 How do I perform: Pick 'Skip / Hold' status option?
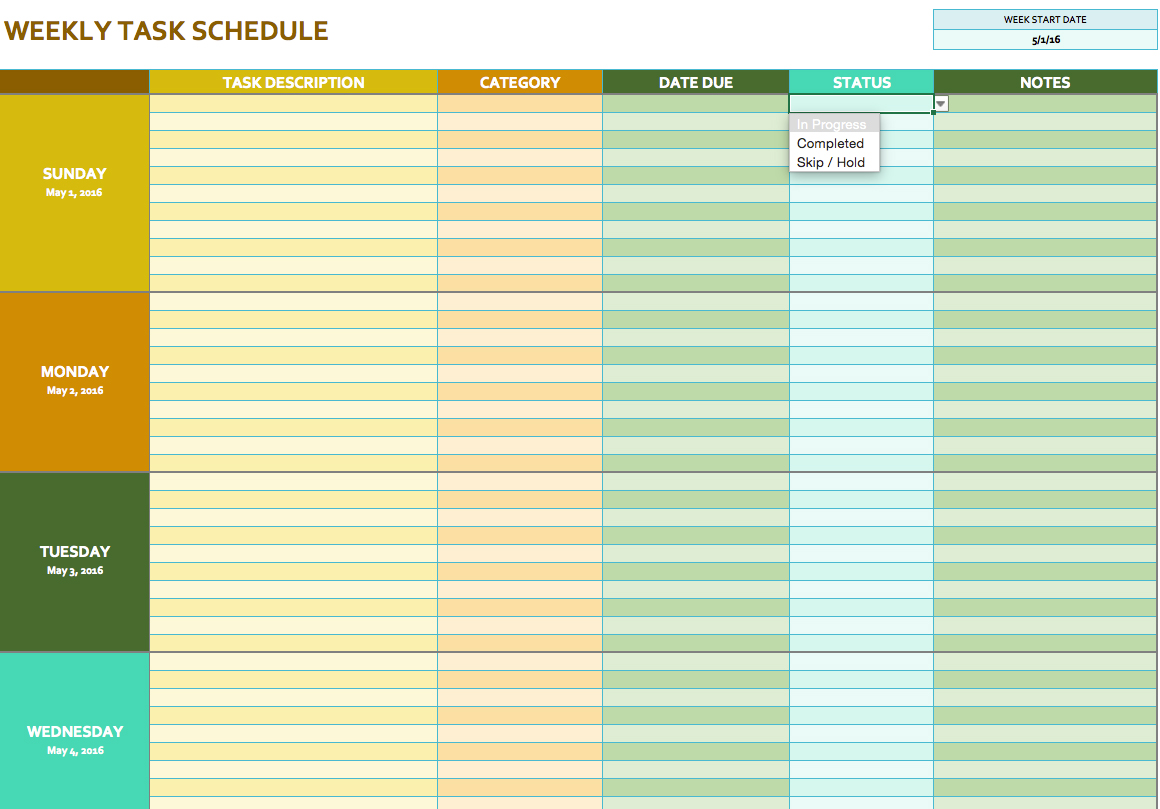tap(831, 162)
